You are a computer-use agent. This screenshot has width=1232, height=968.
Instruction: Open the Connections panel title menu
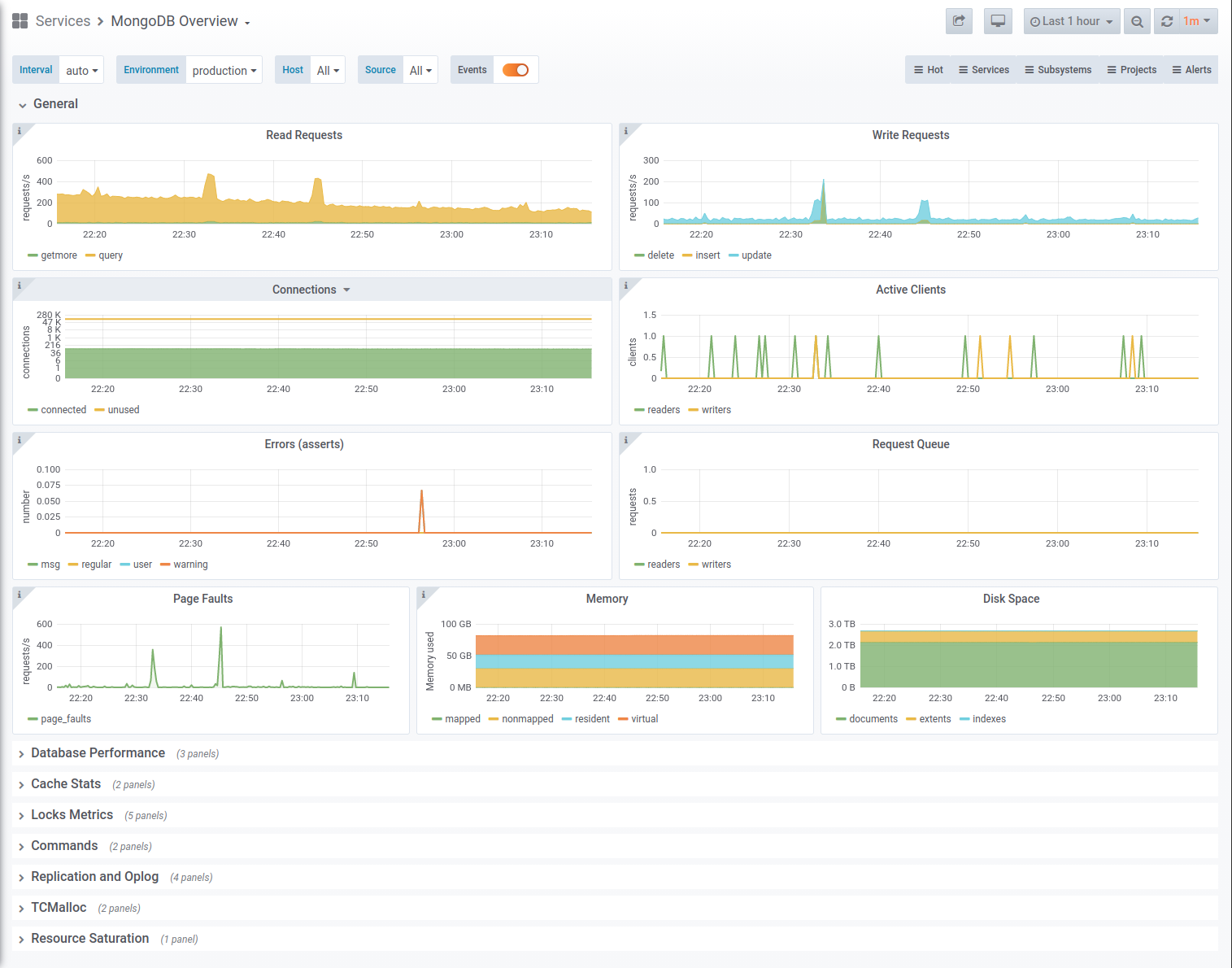coord(311,290)
